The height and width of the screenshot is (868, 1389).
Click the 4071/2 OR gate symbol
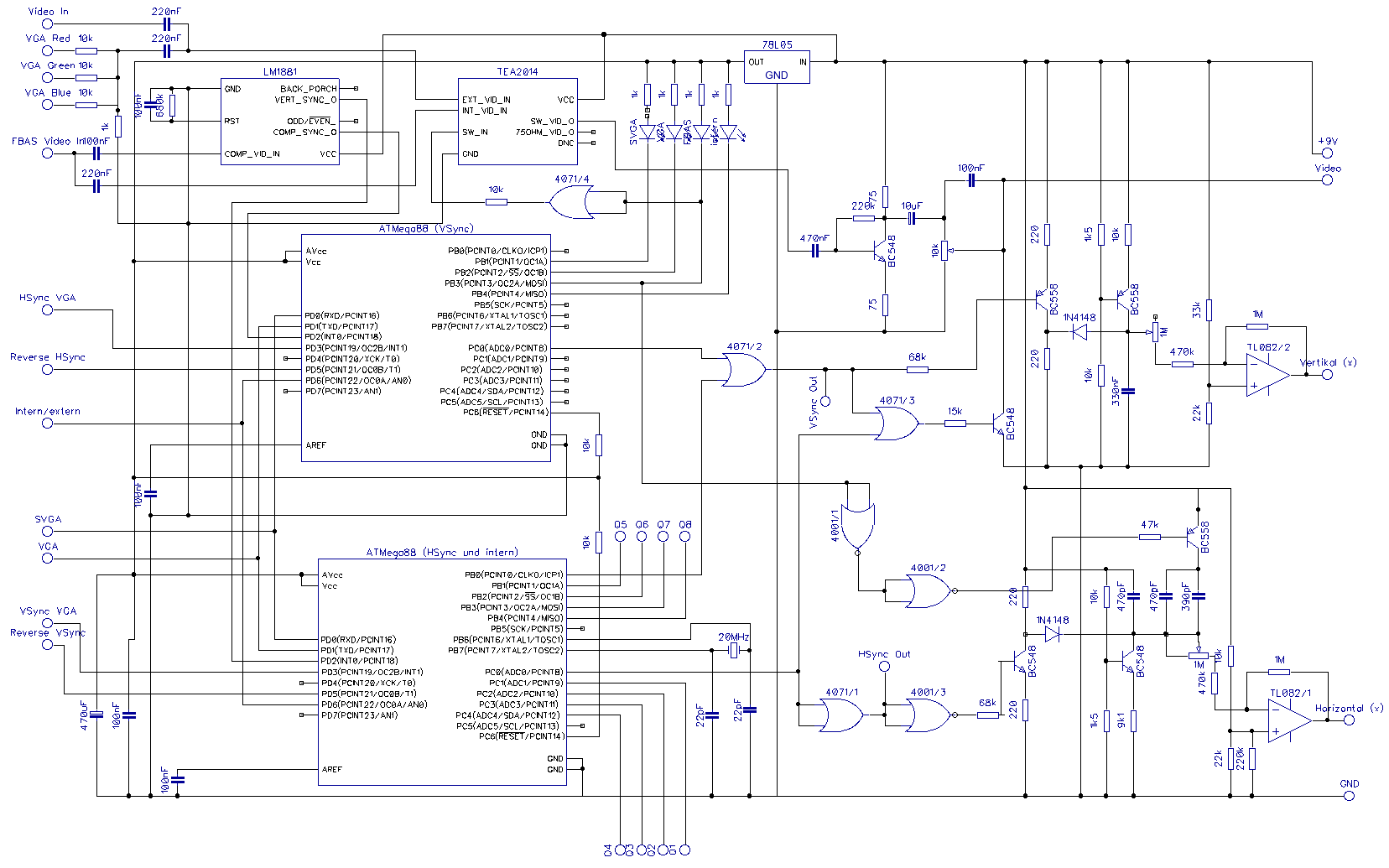click(743, 370)
